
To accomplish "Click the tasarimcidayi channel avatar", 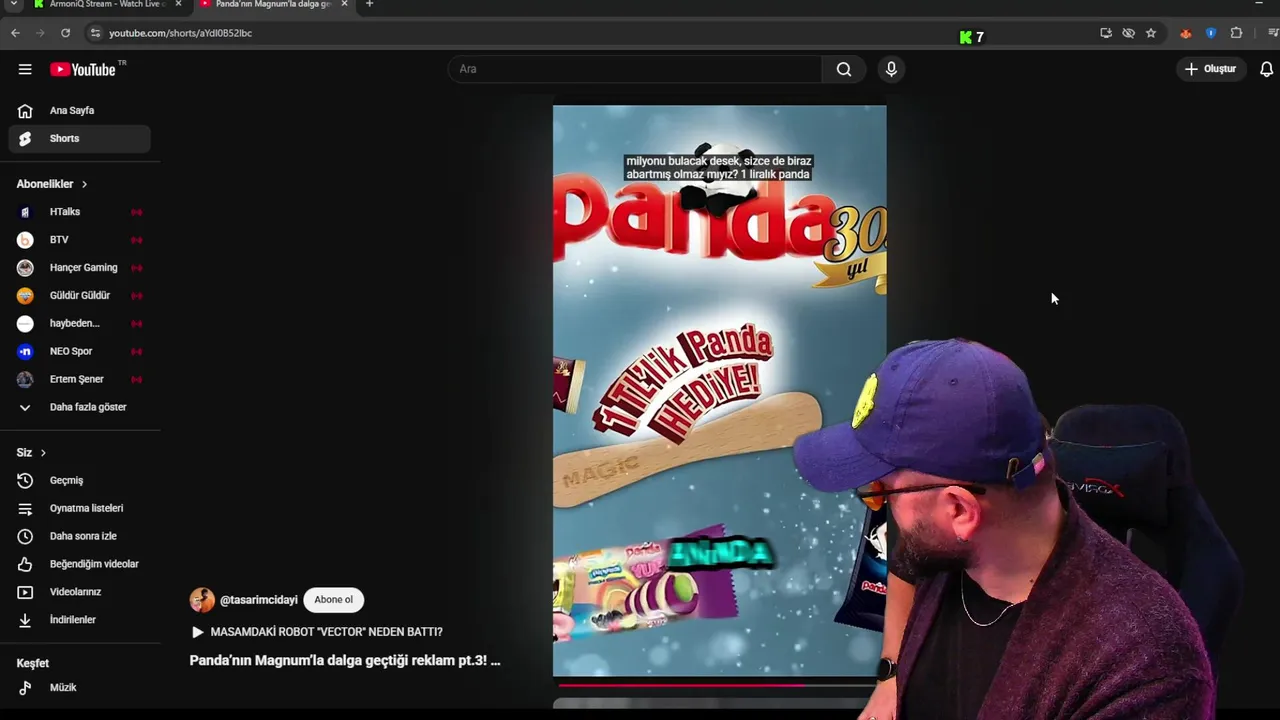I will 202,600.
